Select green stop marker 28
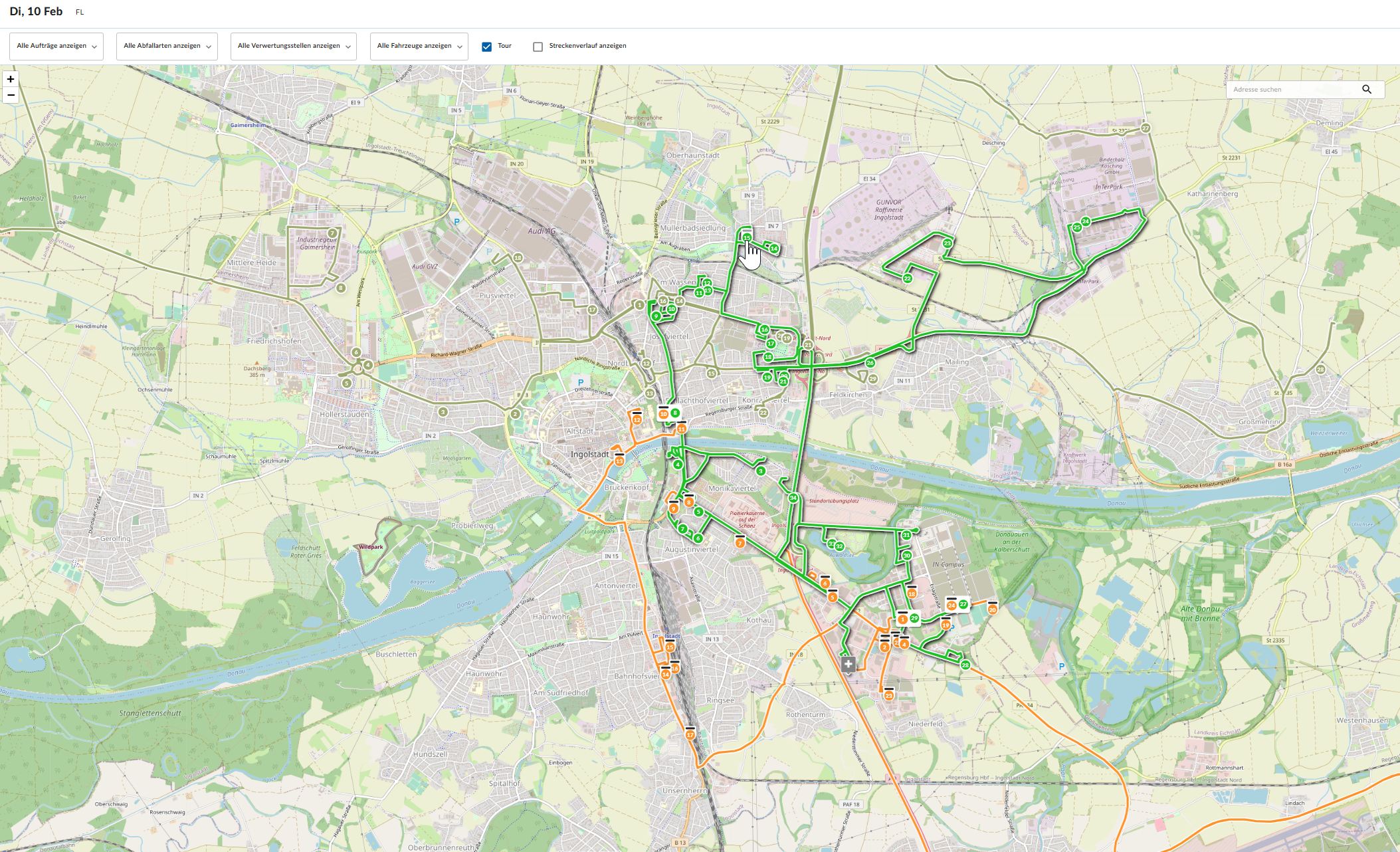 coord(965,665)
